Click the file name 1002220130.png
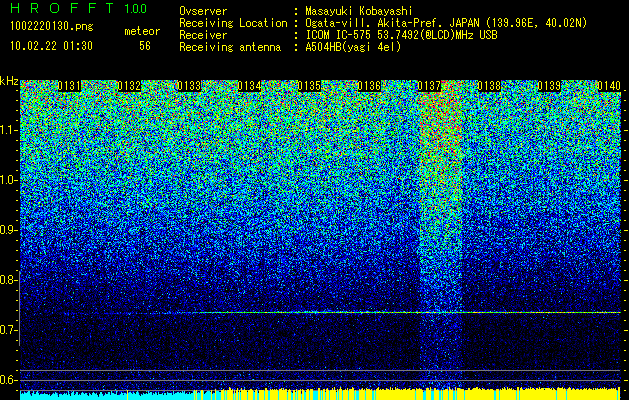Viewport: 629px width, 400px height. click(x=52, y=27)
